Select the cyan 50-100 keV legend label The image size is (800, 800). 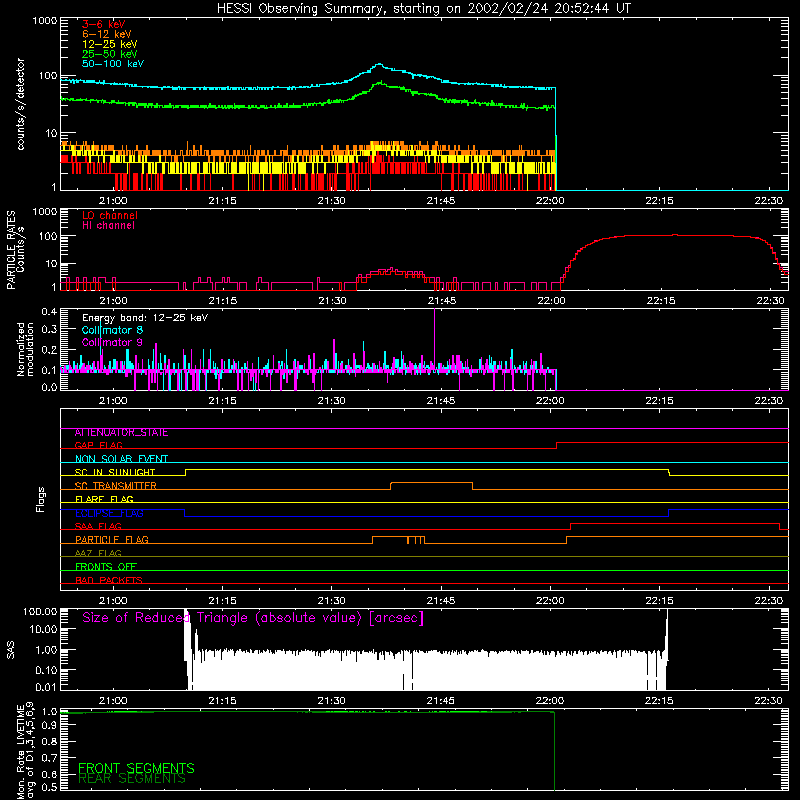coord(113,64)
